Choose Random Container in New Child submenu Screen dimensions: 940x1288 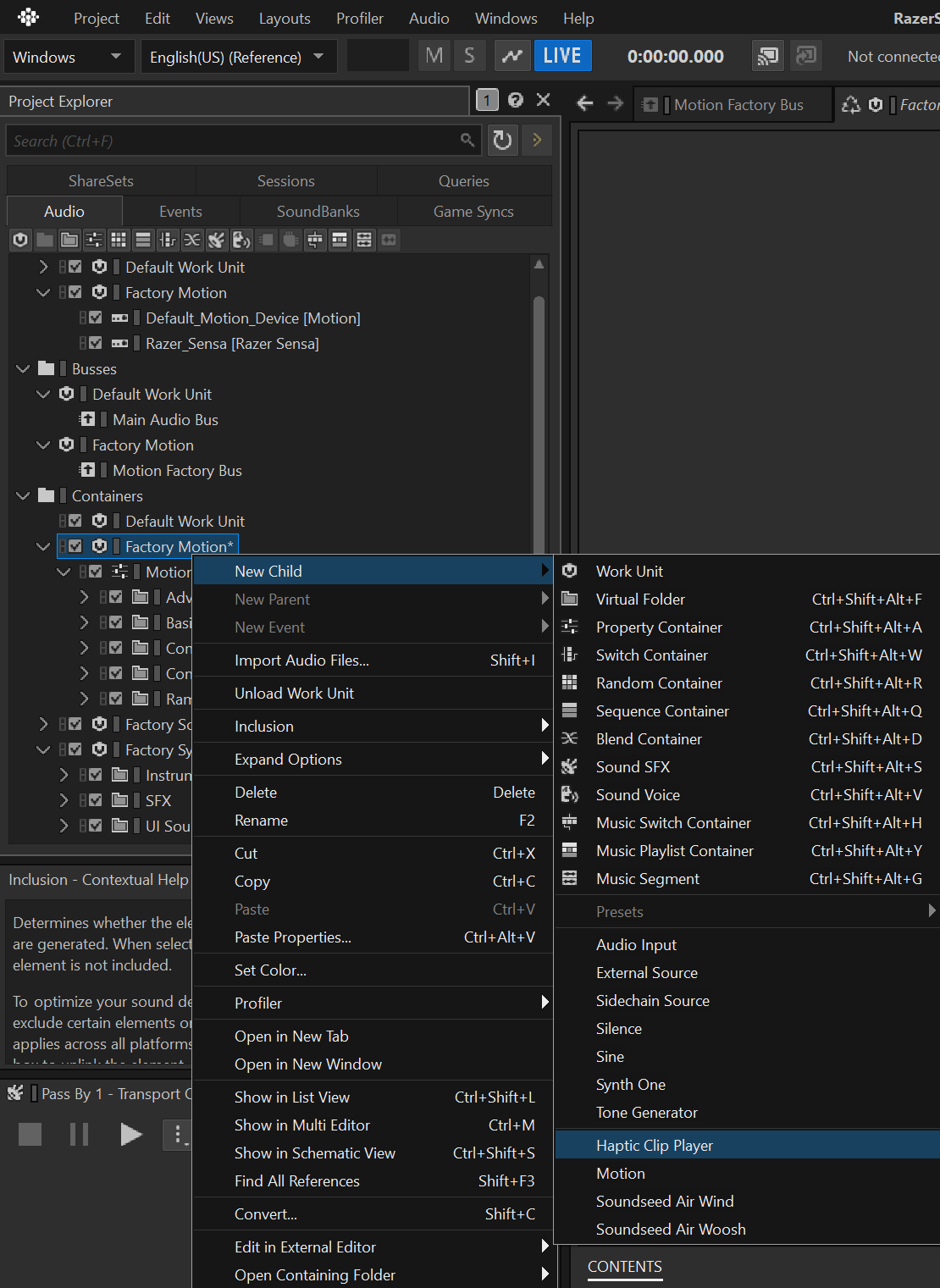pos(747,683)
